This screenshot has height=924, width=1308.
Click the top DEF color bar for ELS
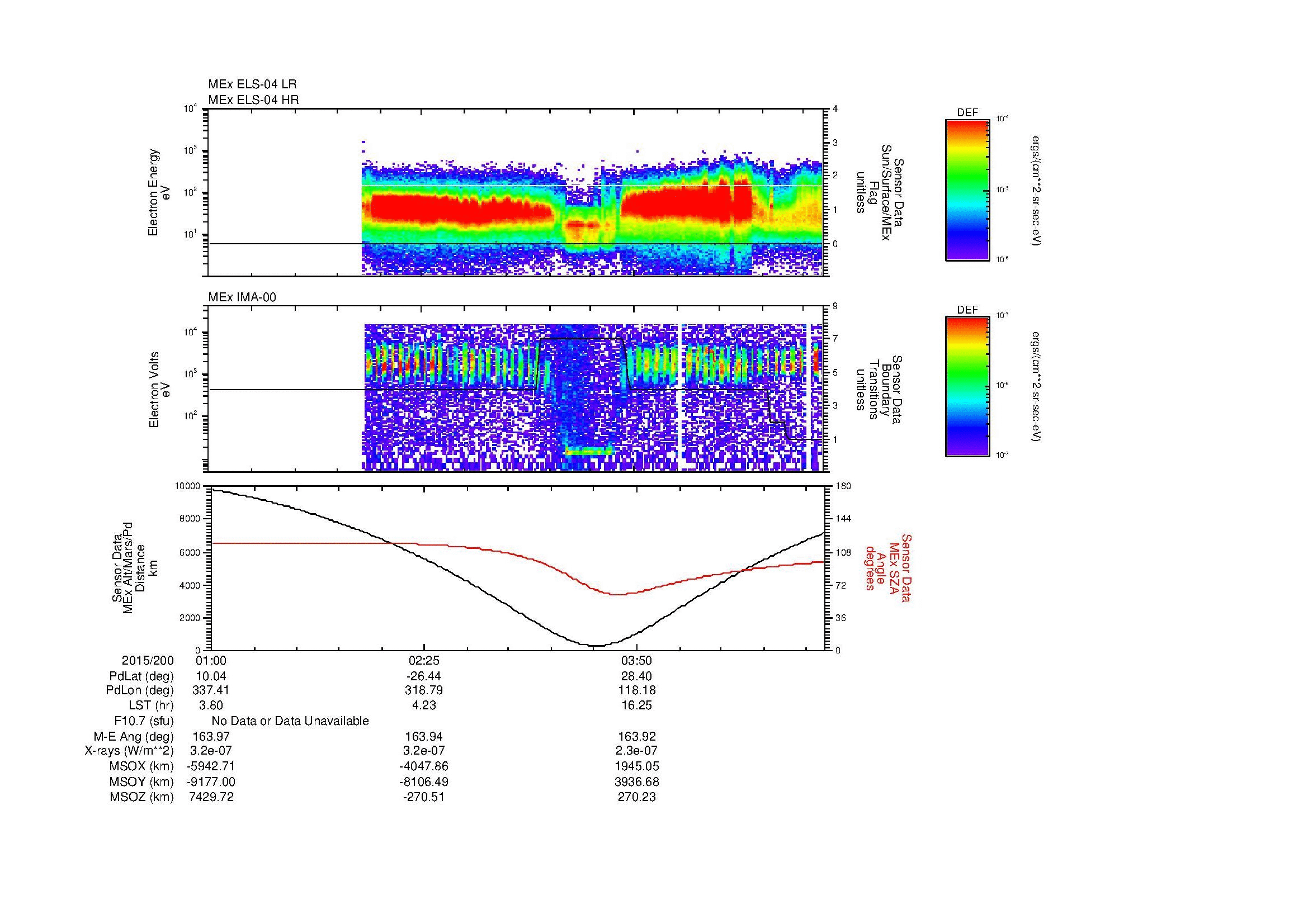pos(967,189)
